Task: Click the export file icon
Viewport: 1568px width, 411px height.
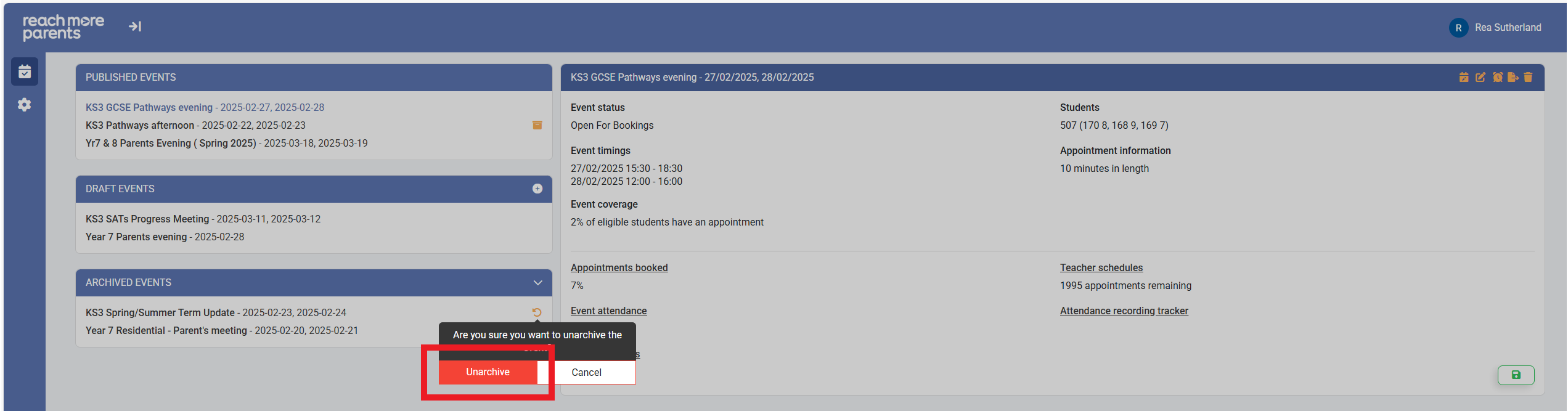Action: coord(1513,78)
